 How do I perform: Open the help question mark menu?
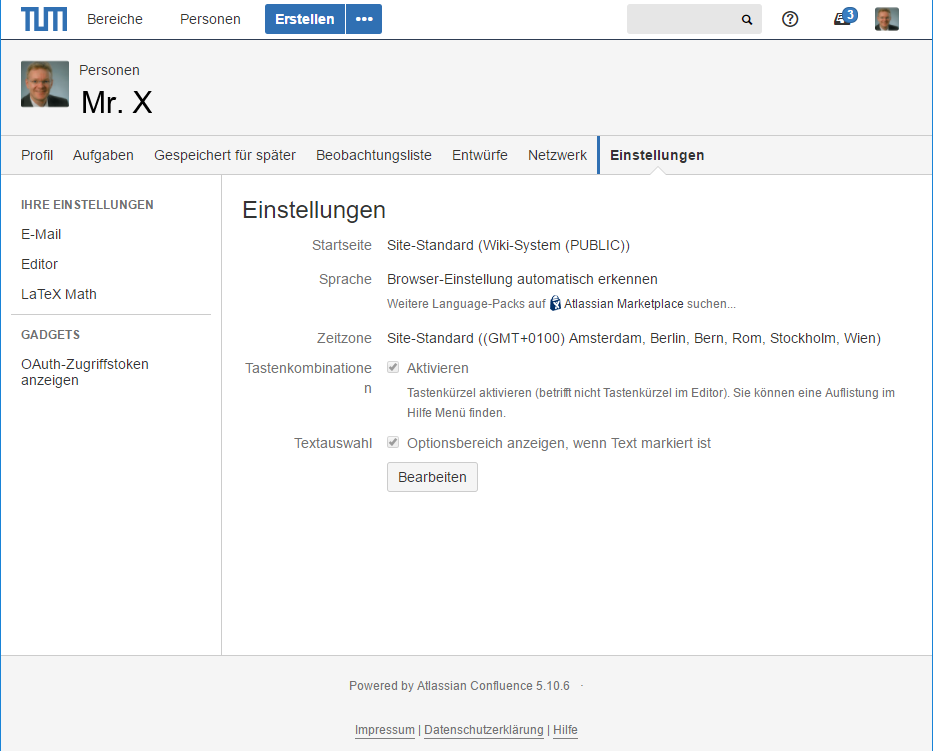(790, 19)
